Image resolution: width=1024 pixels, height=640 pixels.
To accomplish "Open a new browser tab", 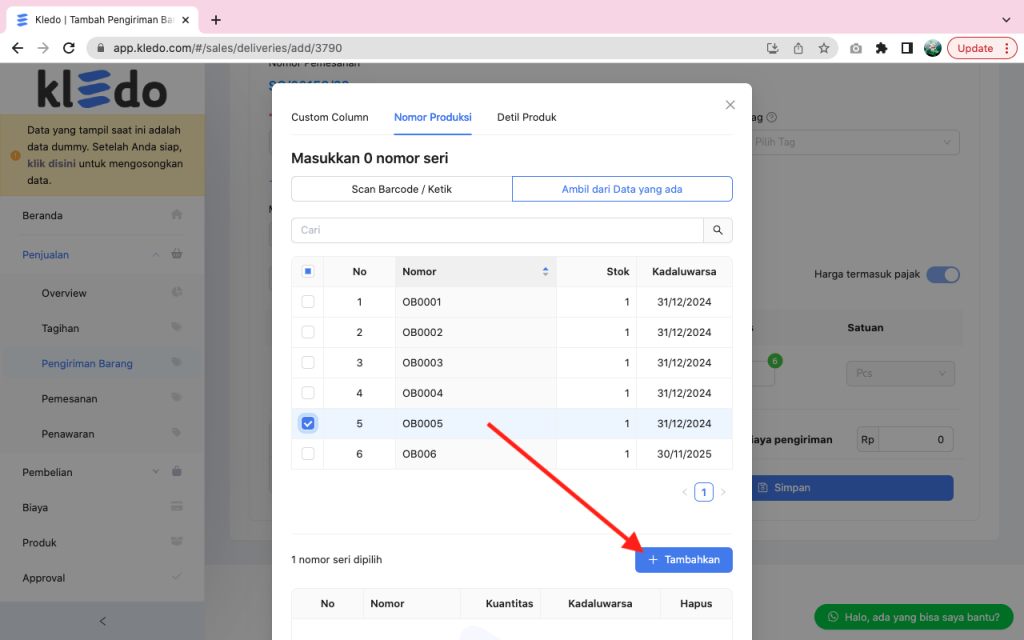I will tap(216, 20).
